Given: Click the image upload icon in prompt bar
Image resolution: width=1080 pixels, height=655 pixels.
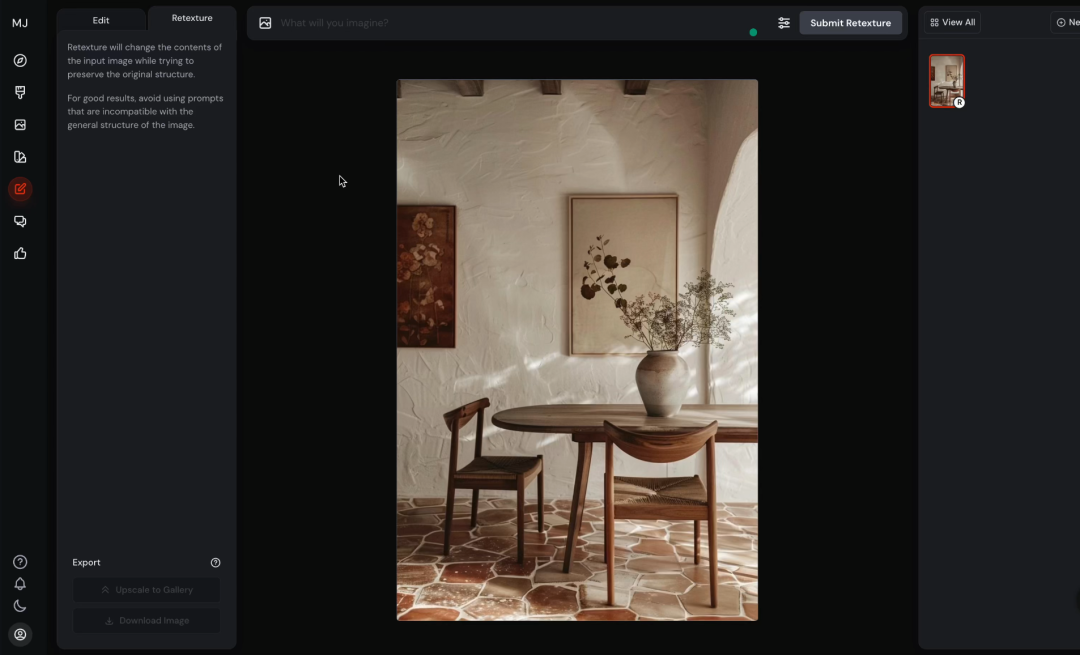Looking at the screenshot, I should 265,23.
